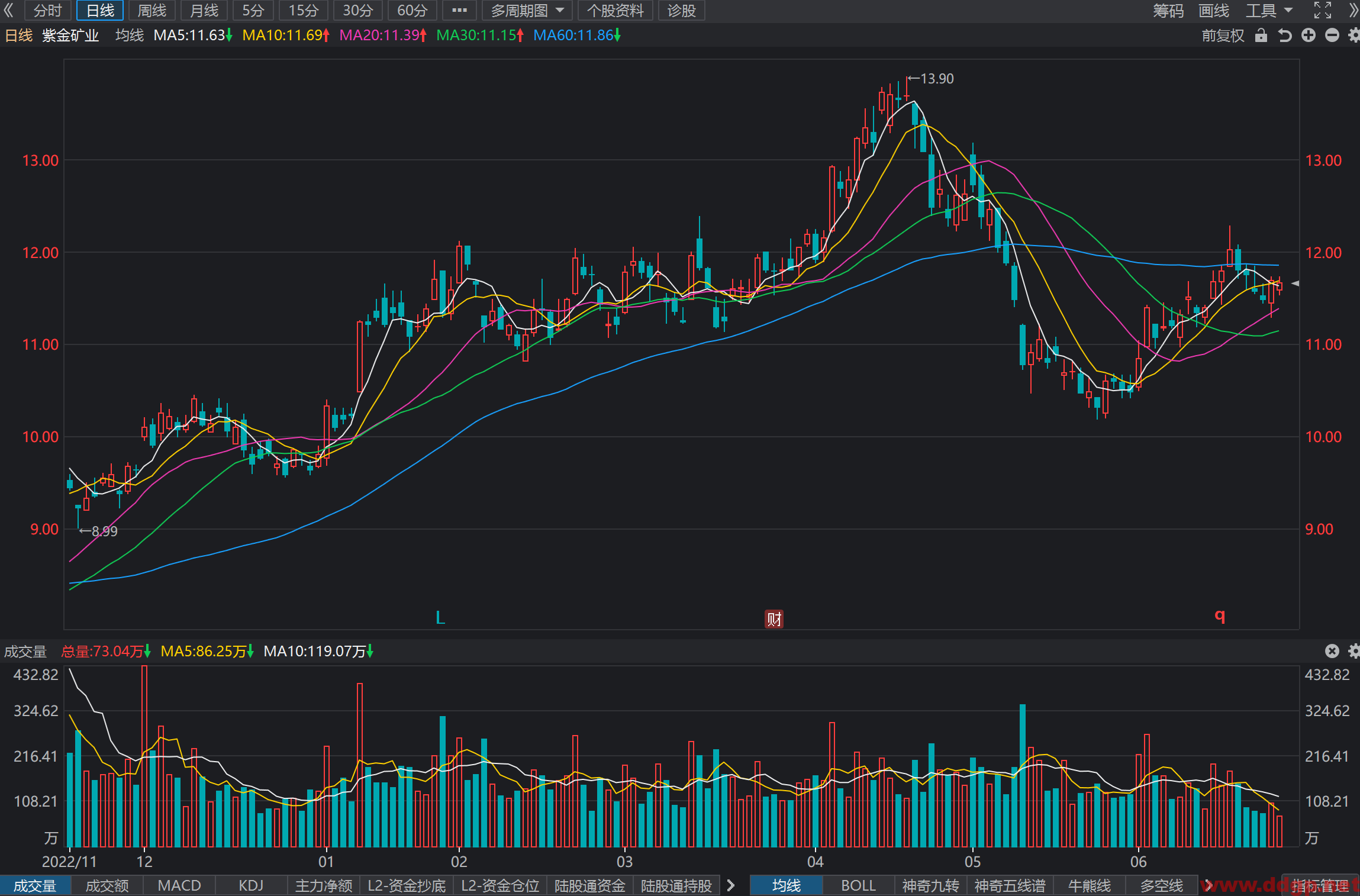Click the 均线 legend label
This screenshot has width=1360, height=896.
coord(130,36)
